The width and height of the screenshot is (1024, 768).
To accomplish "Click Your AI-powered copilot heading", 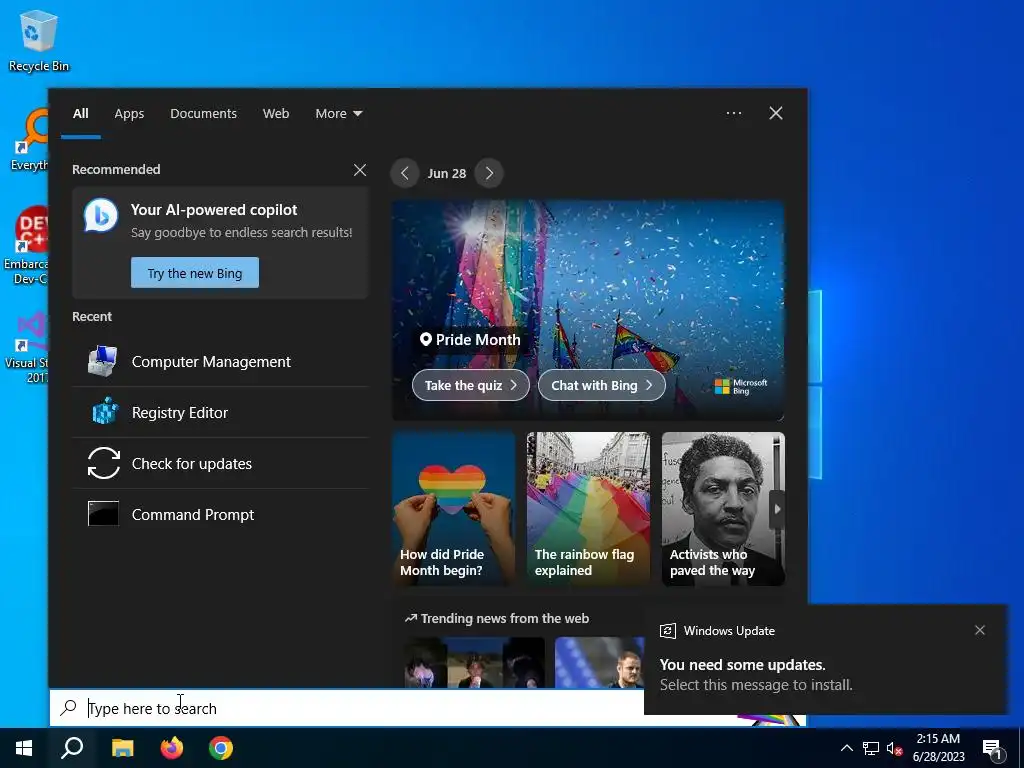I will (x=214, y=210).
